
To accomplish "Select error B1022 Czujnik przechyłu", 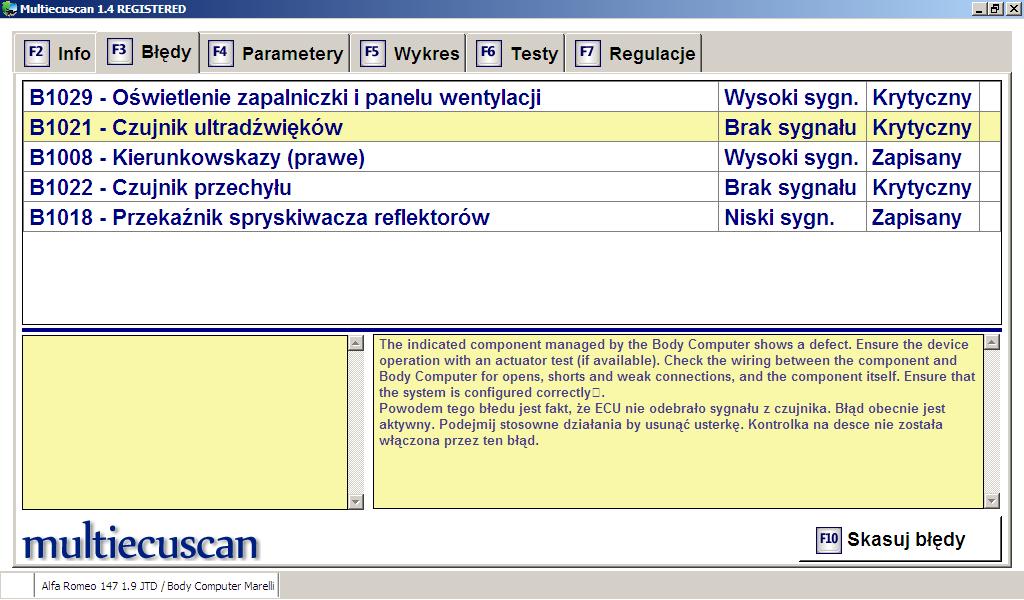I will (511, 187).
